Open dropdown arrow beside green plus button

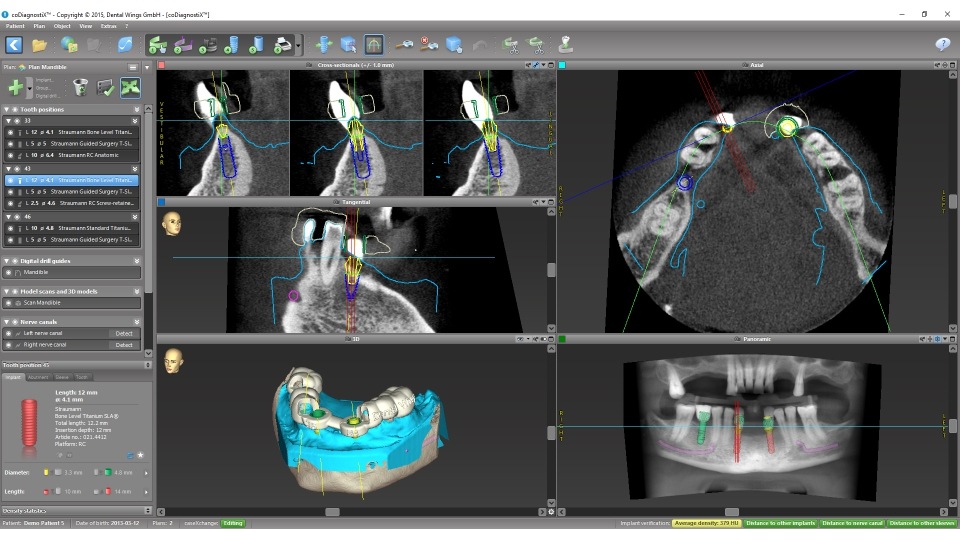click(x=29, y=88)
